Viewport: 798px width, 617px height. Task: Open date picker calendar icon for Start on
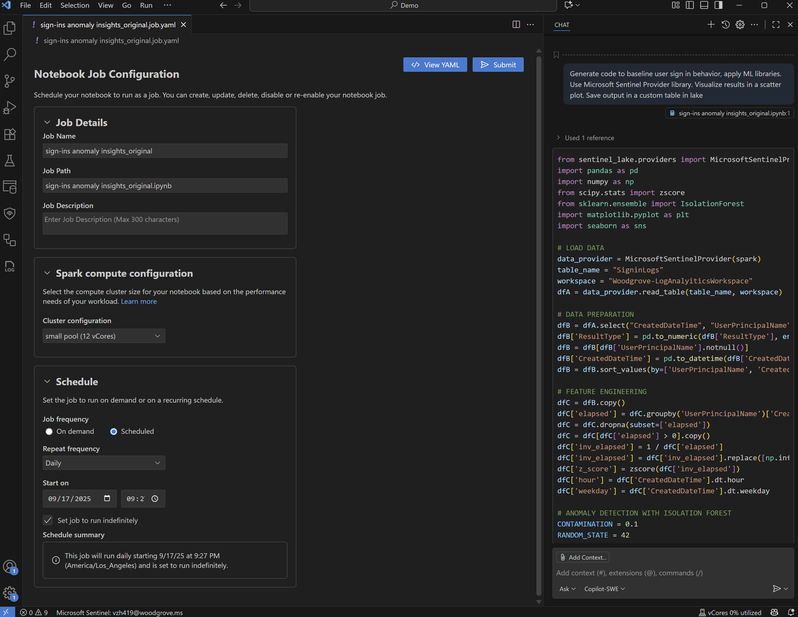(x=107, y=498)
